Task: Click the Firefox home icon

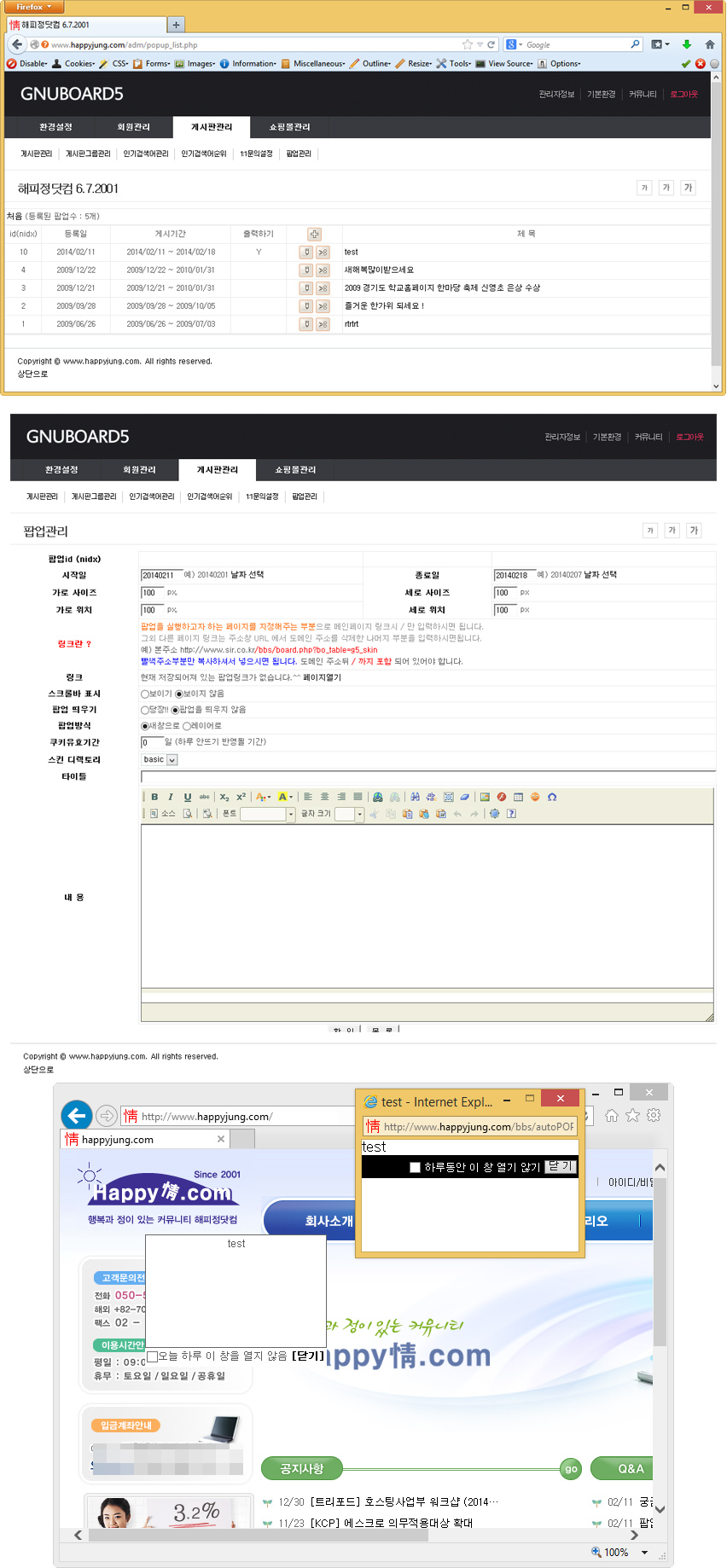Action: (709, 44)
